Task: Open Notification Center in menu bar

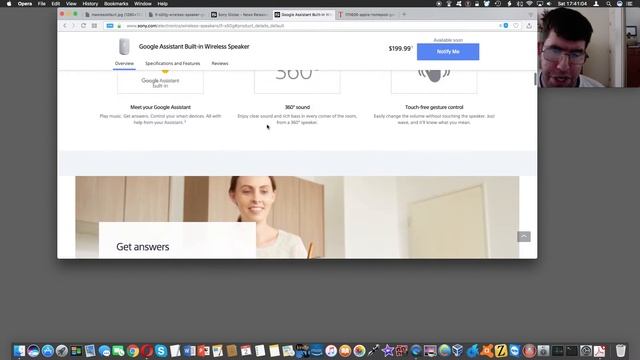Action: click(629, 4)
